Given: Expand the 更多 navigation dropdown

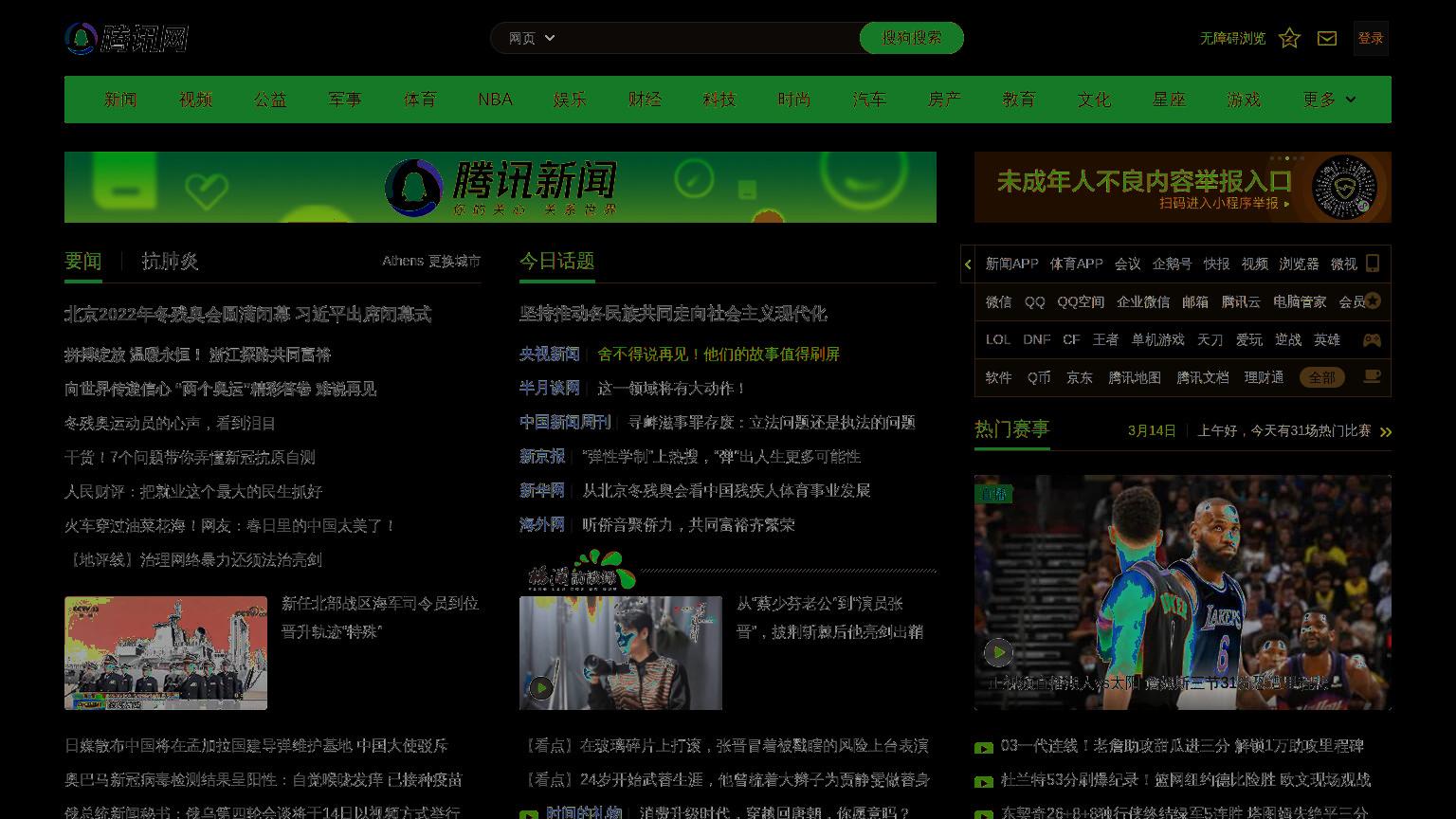Looking at the screenshot, I should coord(1329,100).
